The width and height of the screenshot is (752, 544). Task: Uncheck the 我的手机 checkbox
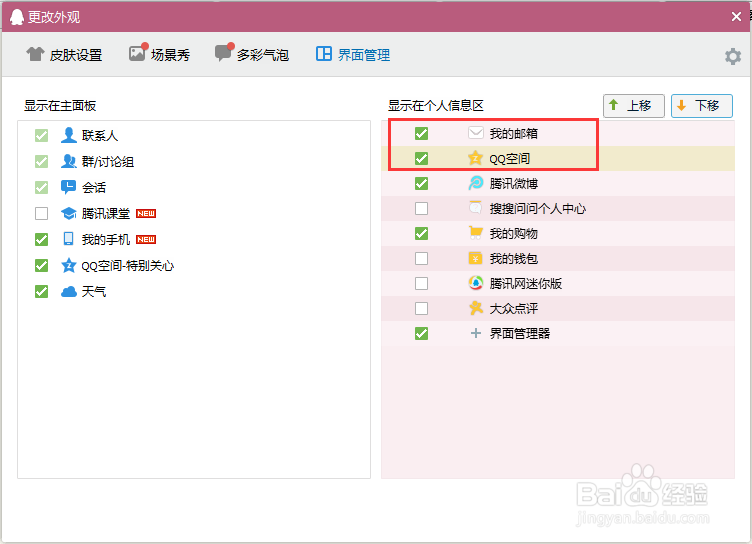coord(42,239)
